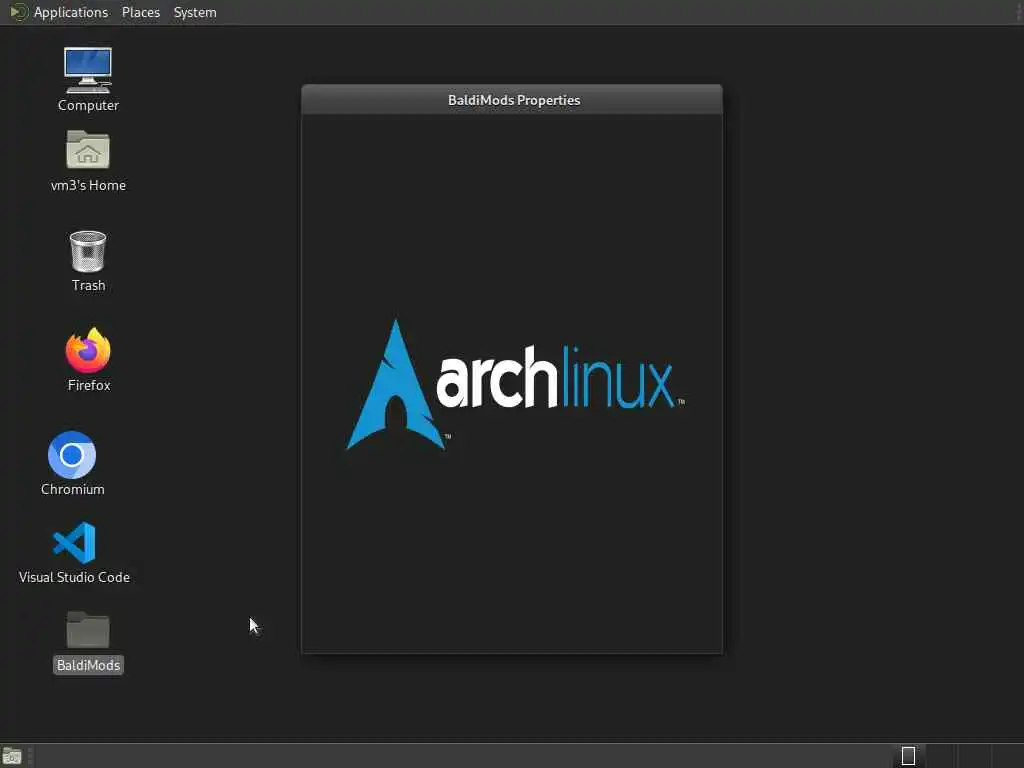Click the show desktop button in bottom panel
The width and height of the screenshot is (1024, 768).
point(12,756)
